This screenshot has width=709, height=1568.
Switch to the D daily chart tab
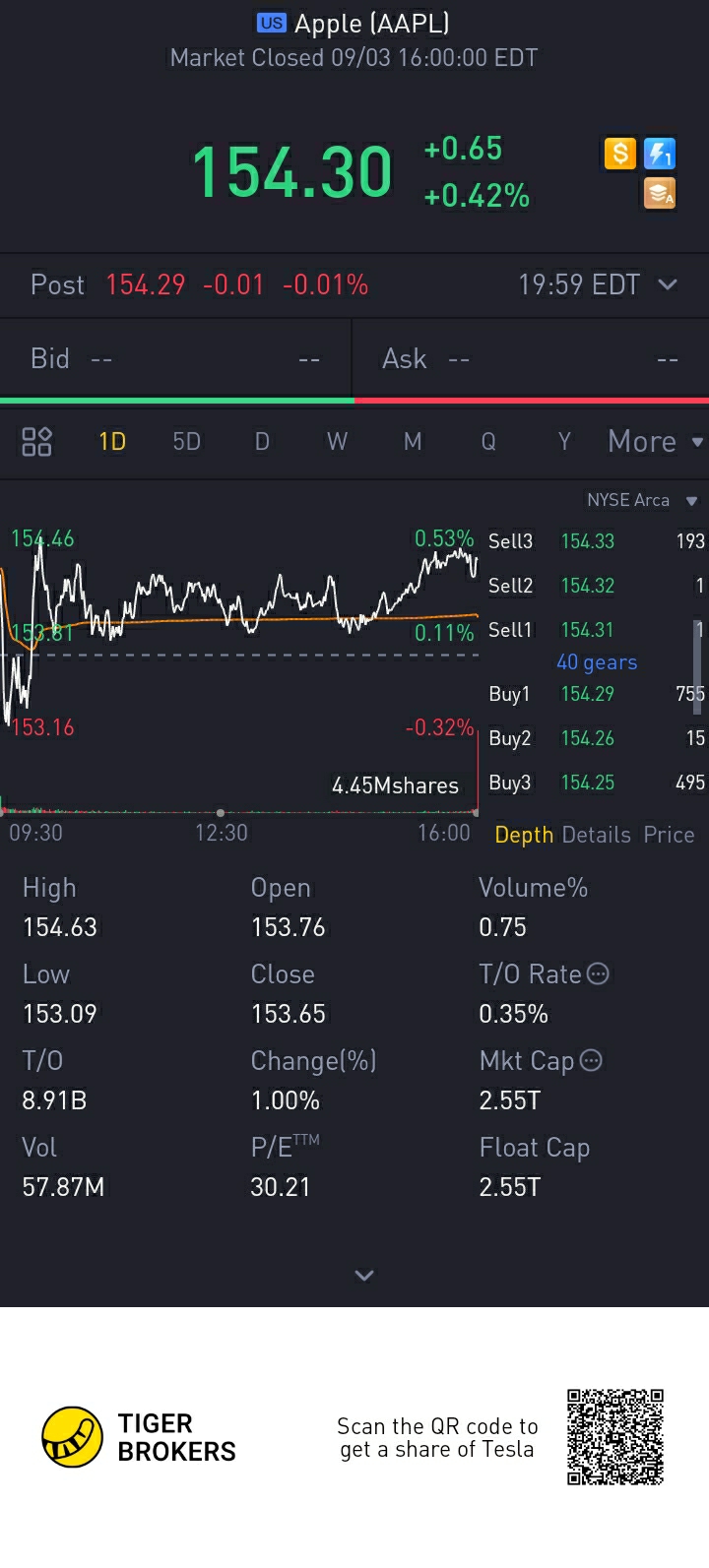pyautogui.click(x=262, y=441)
